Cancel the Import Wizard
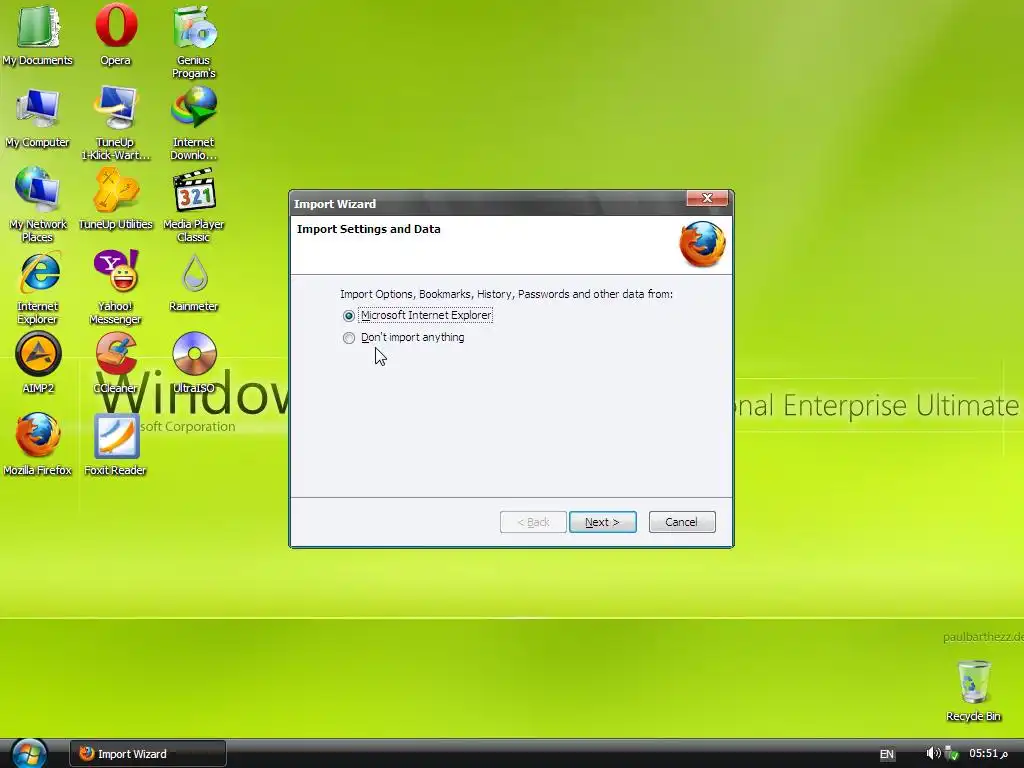 [682, 522]
